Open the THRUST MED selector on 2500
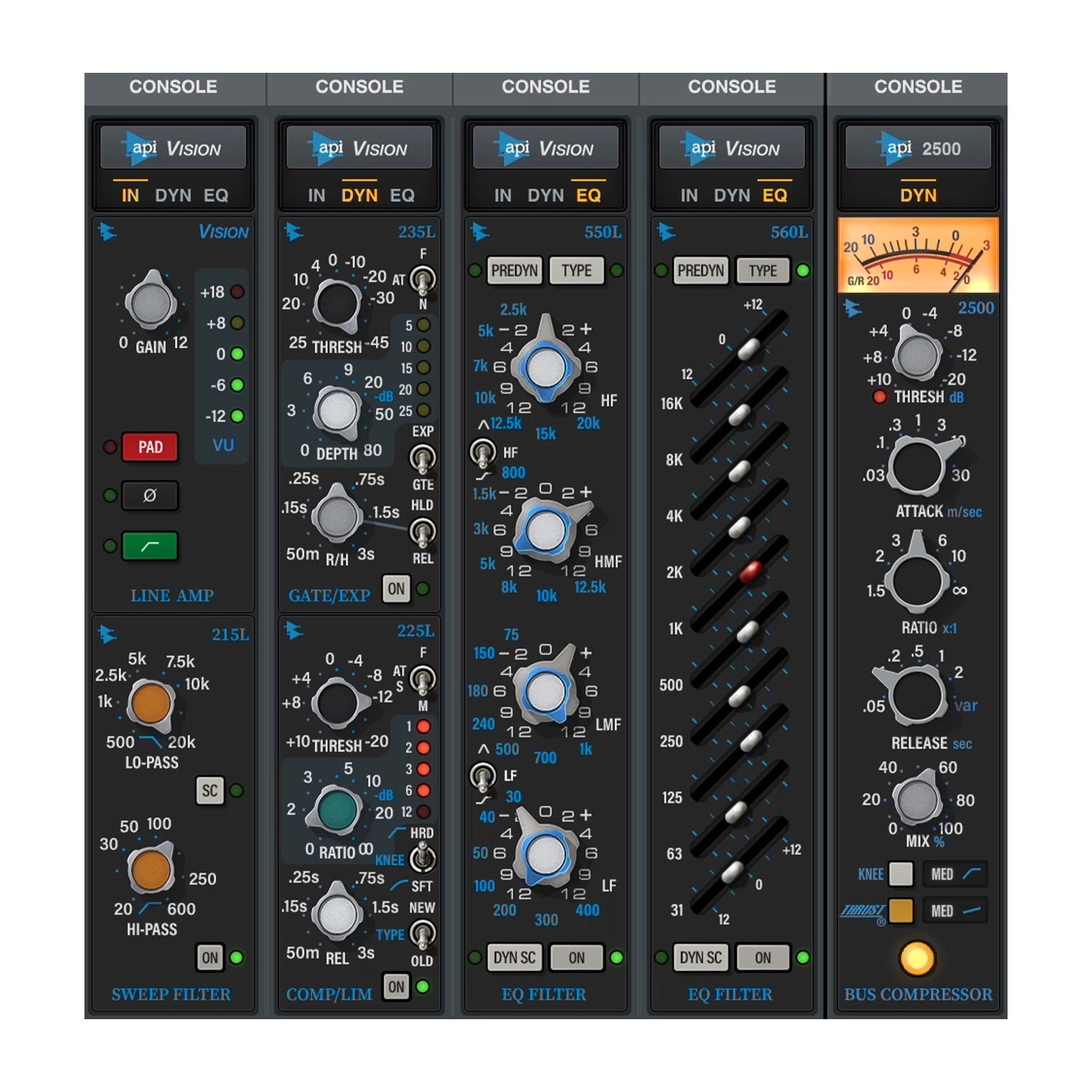The width and height of the screenshot is (1092, 1092). tap(955, 911)
